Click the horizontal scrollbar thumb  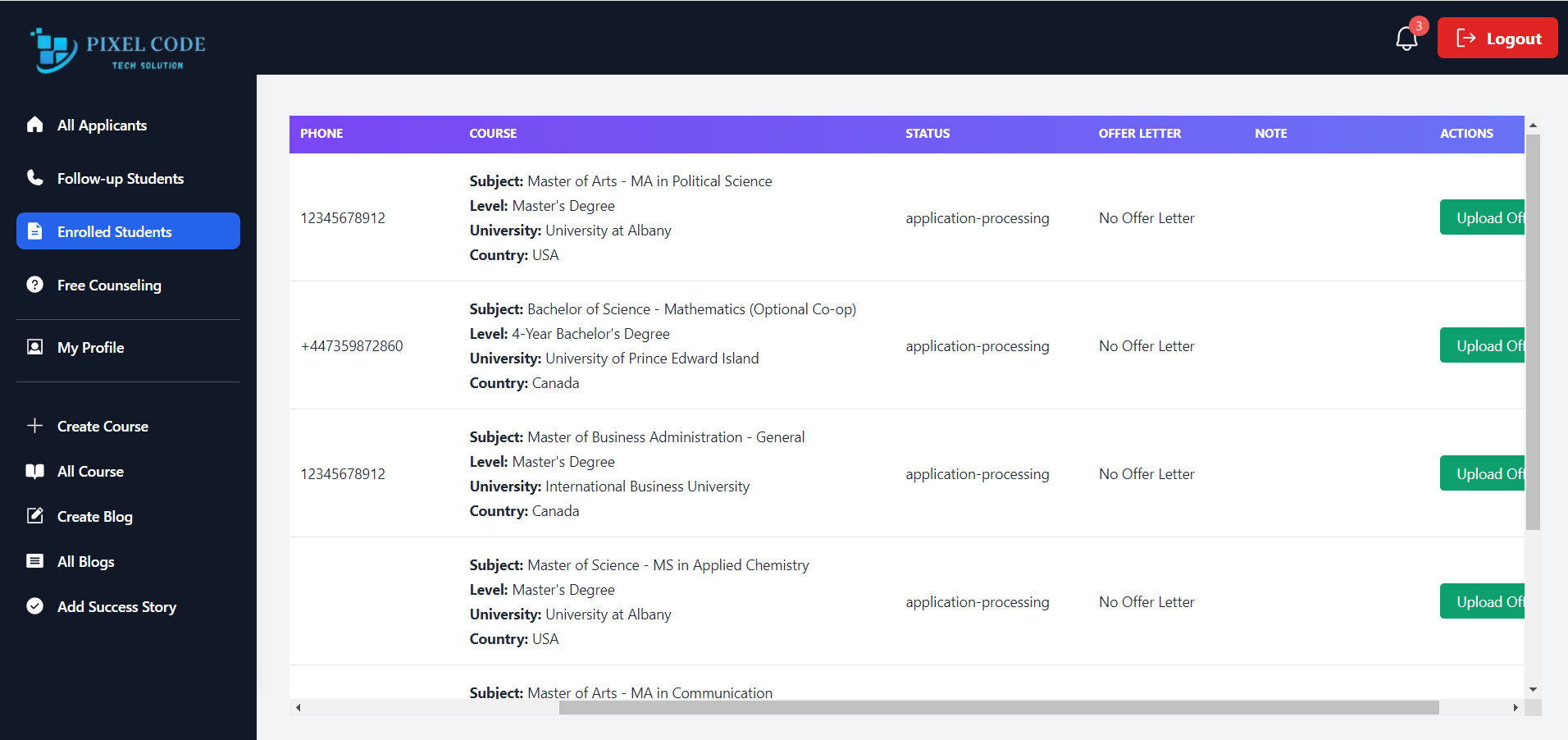pos(999,707)
